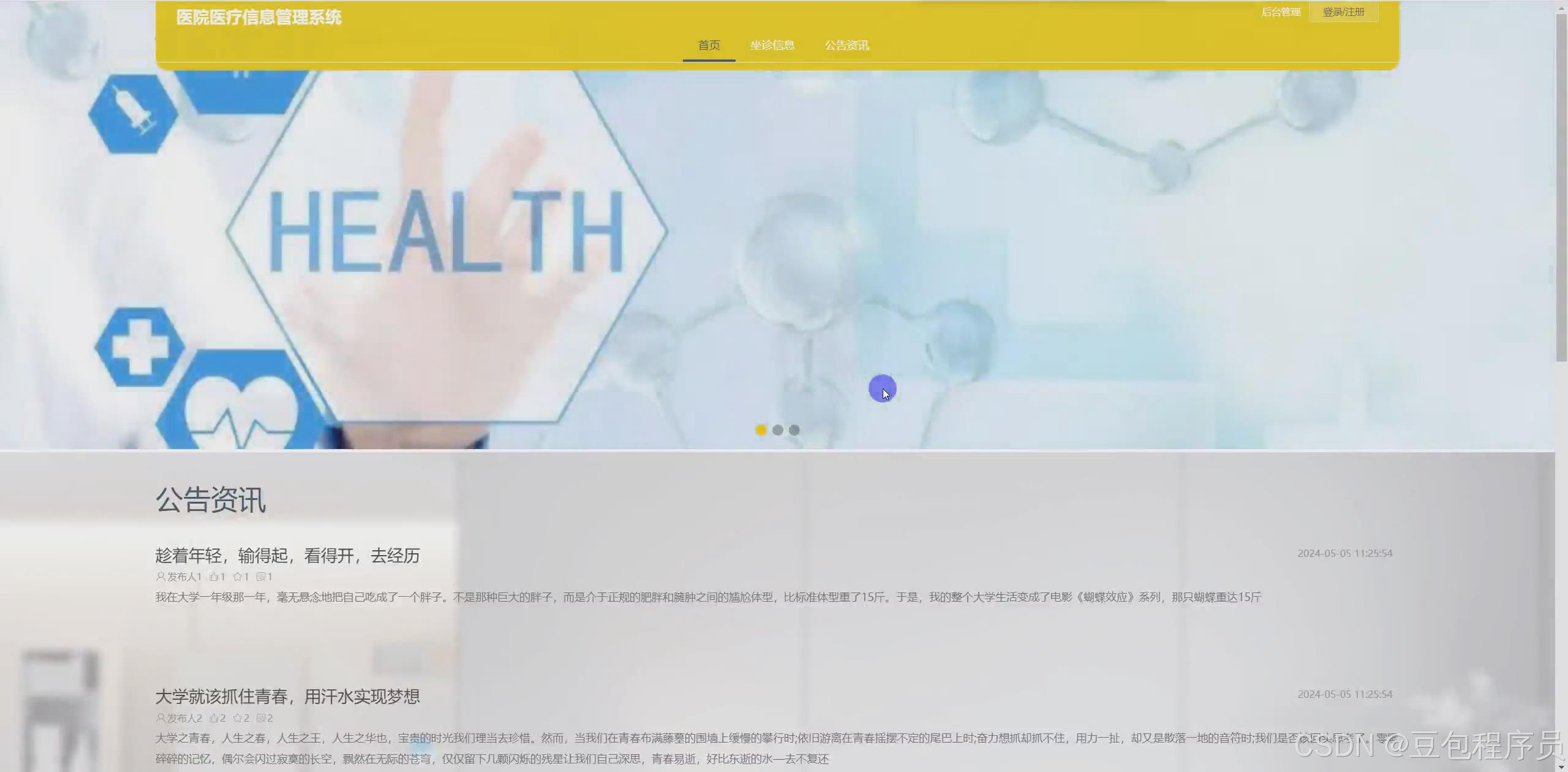Click thumbs-up icon on second announcement
The height and width of the screenshot is (772, 1568).
(x=214, y=718)
